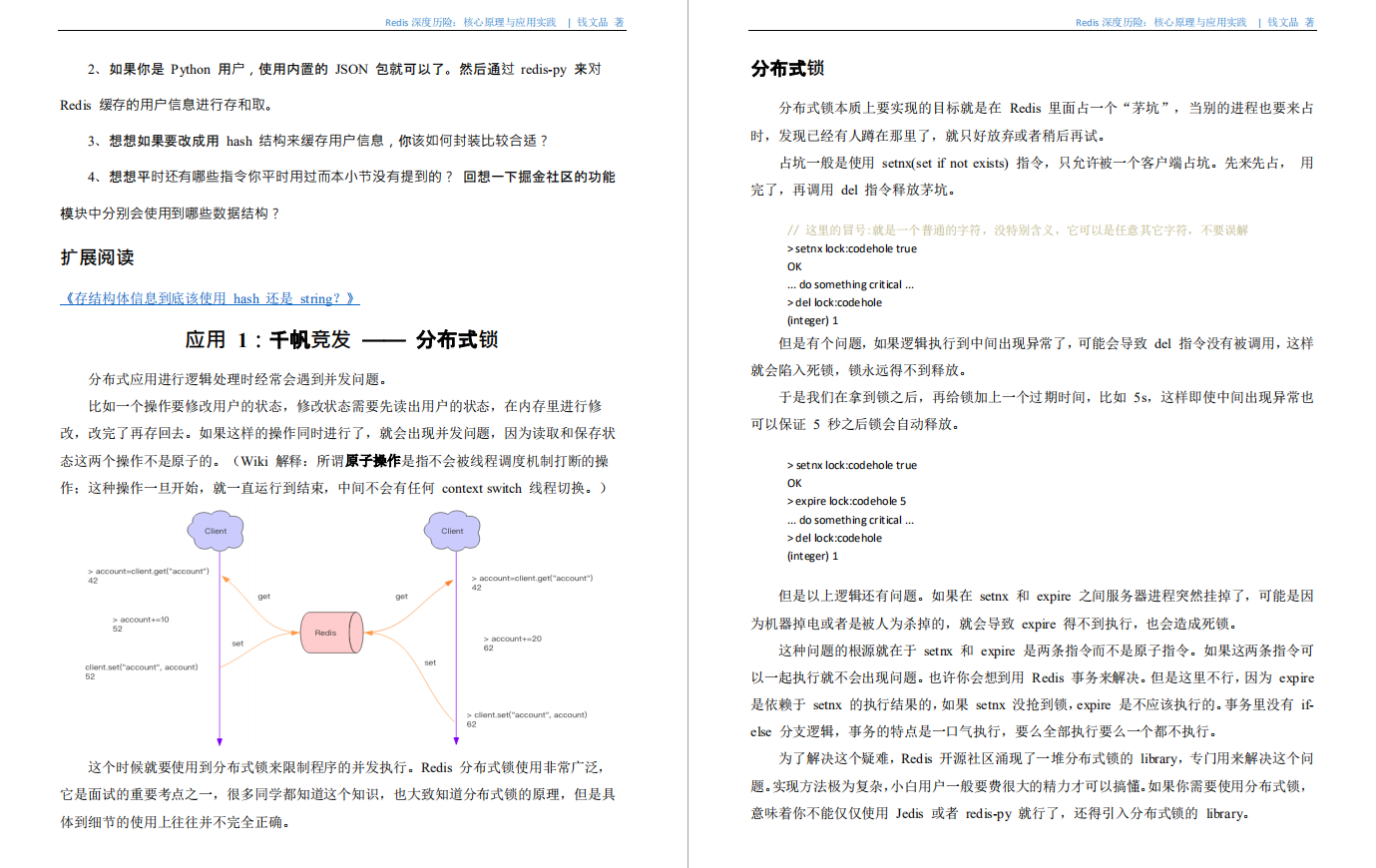
Task: Select the pink Redis database cylinder
Action: [x=329, y=633]
